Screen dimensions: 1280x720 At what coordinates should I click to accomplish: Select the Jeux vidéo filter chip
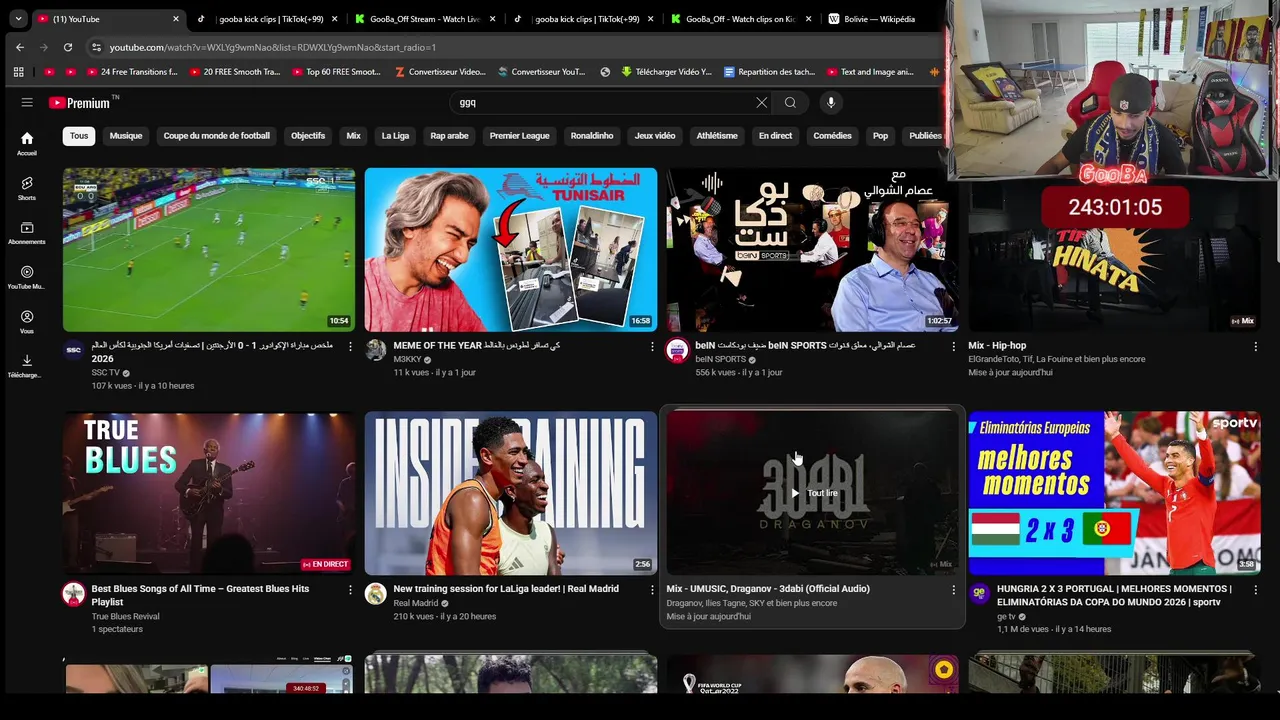coord(655,136)
